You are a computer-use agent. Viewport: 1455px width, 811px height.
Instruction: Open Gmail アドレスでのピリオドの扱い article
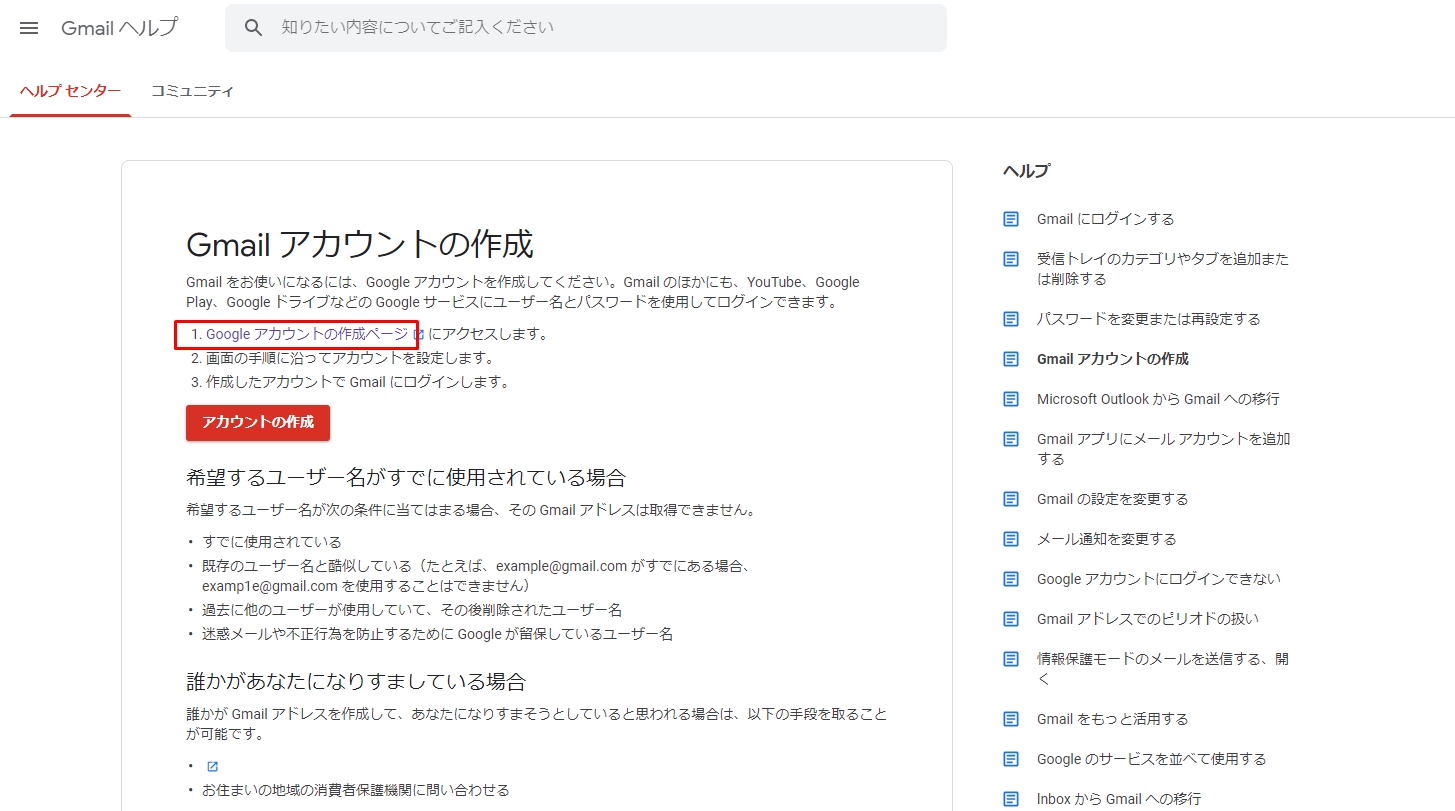coord(1147,619)
